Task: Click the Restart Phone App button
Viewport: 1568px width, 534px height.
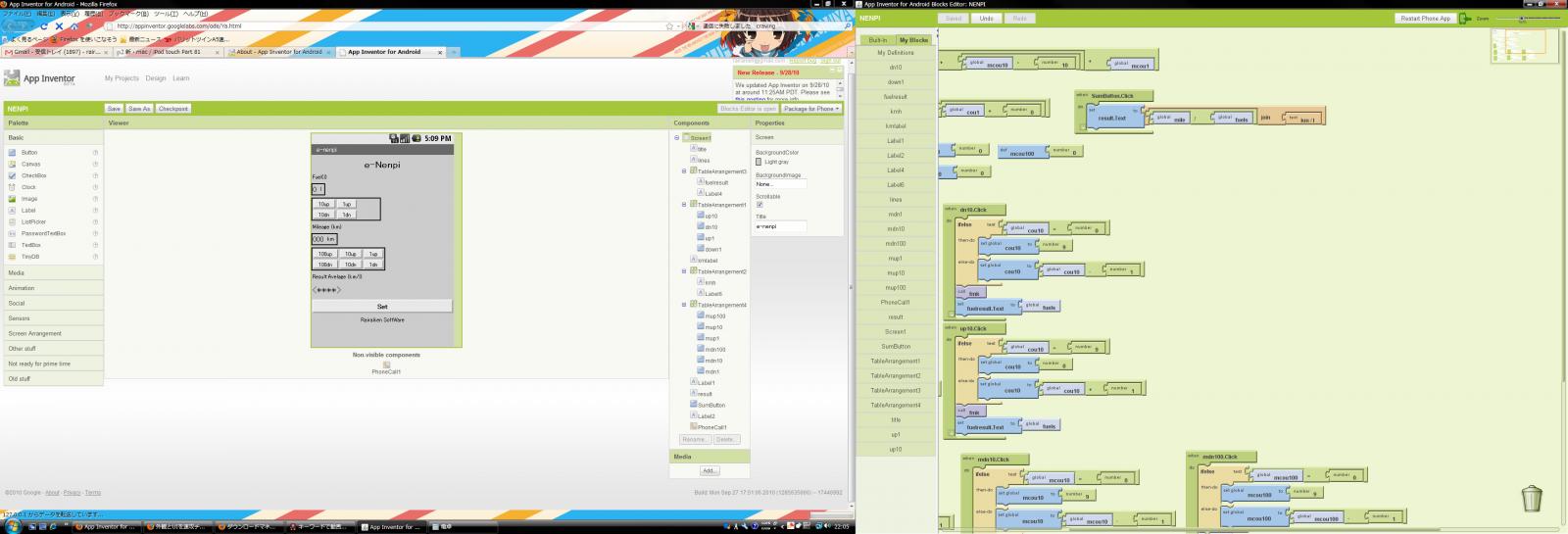Action: coord(1424,19)
